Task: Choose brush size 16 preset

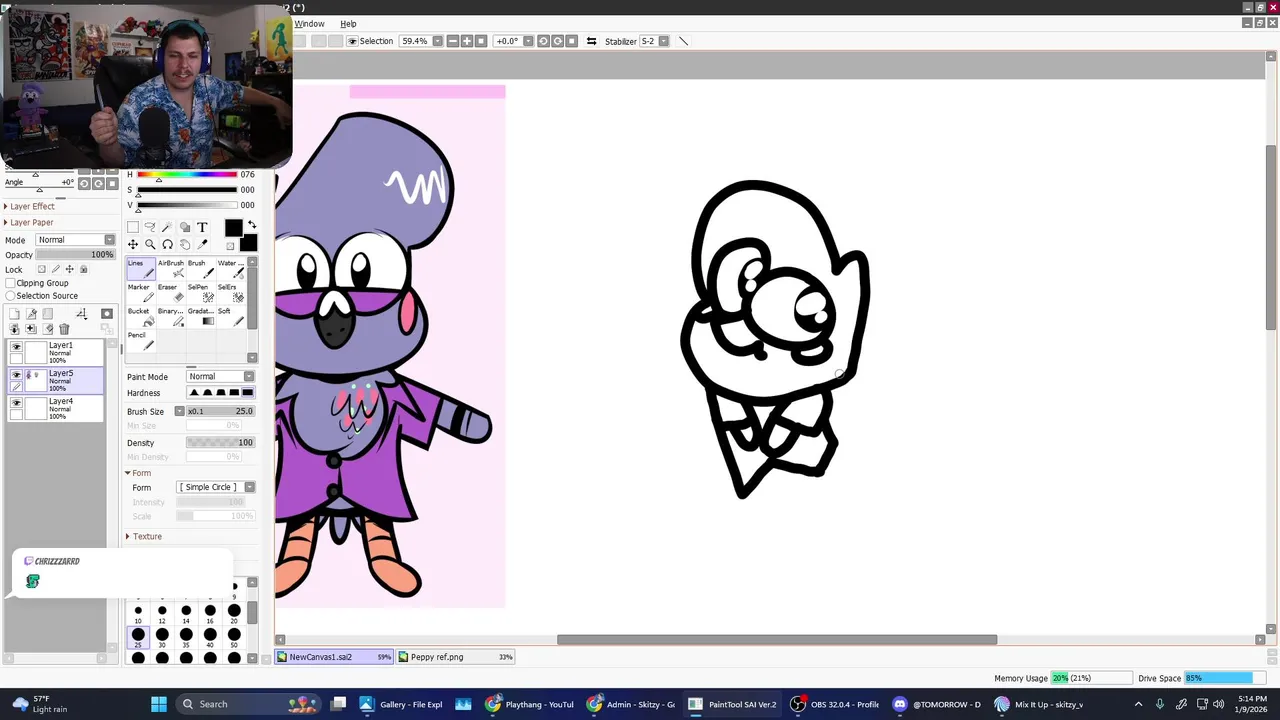Action: pyautogui.click(x=210, y=612)
